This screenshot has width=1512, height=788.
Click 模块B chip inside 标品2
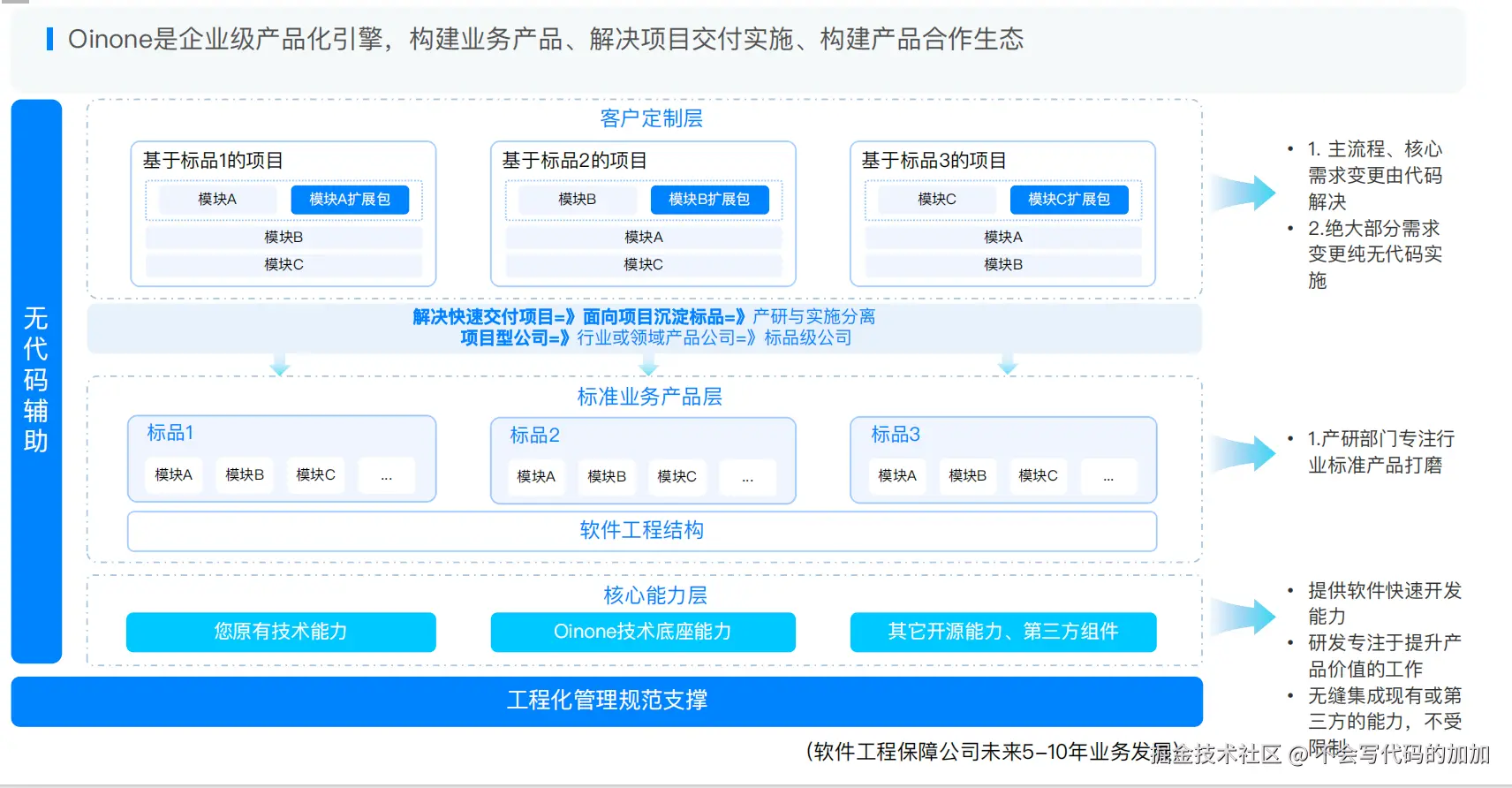[x=607, y=477]
